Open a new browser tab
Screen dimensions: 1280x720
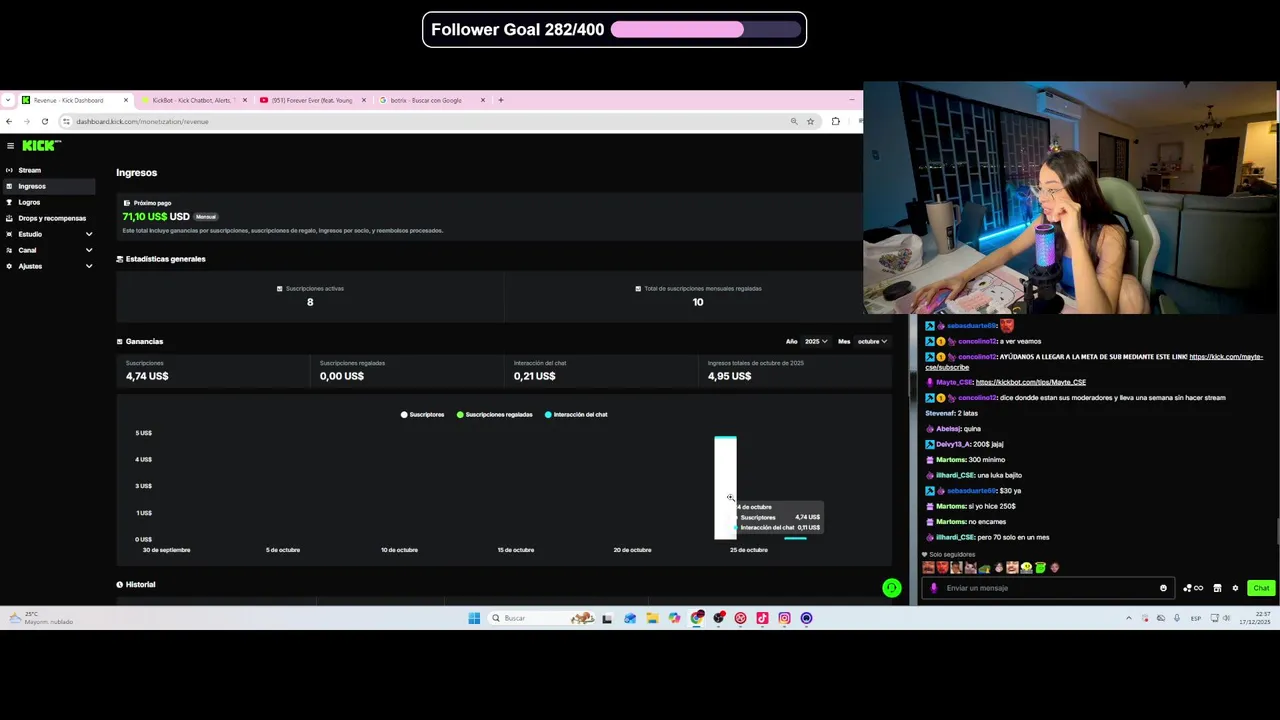(501, 100)
